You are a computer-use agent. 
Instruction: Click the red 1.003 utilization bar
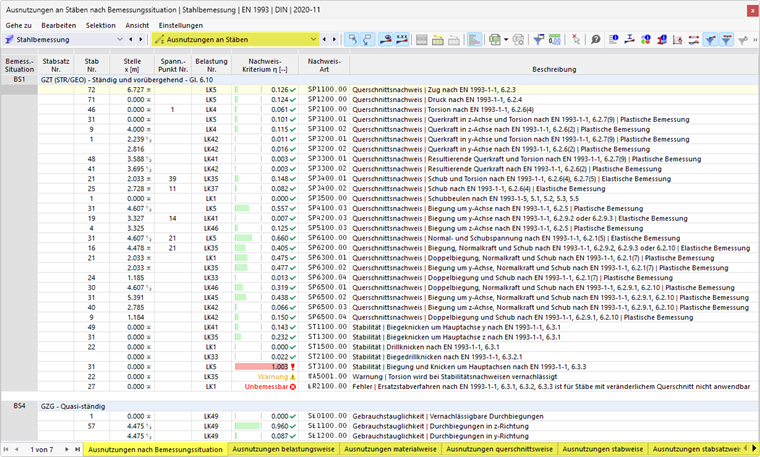pos(261,367)
